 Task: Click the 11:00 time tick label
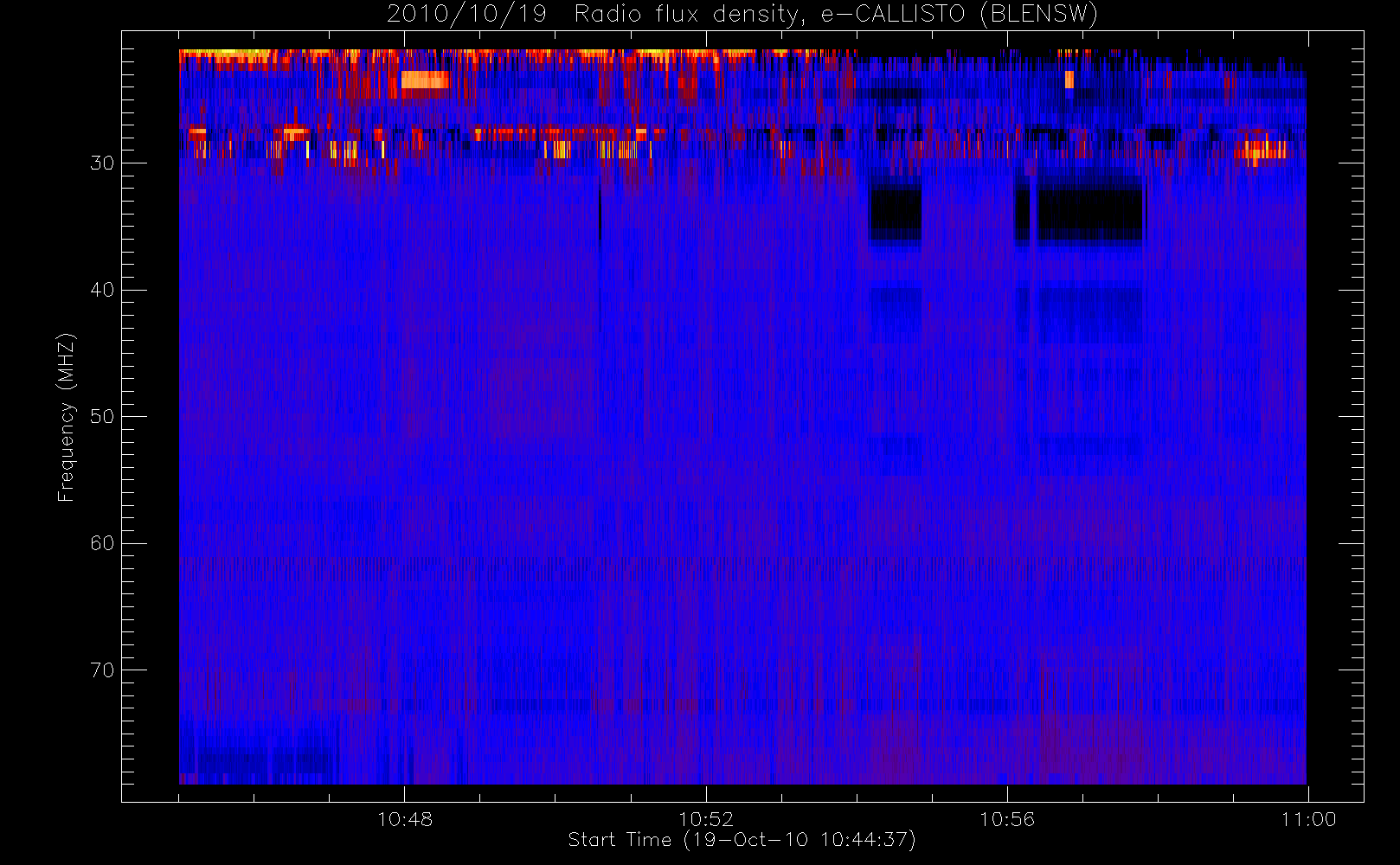coord(1308,819)
